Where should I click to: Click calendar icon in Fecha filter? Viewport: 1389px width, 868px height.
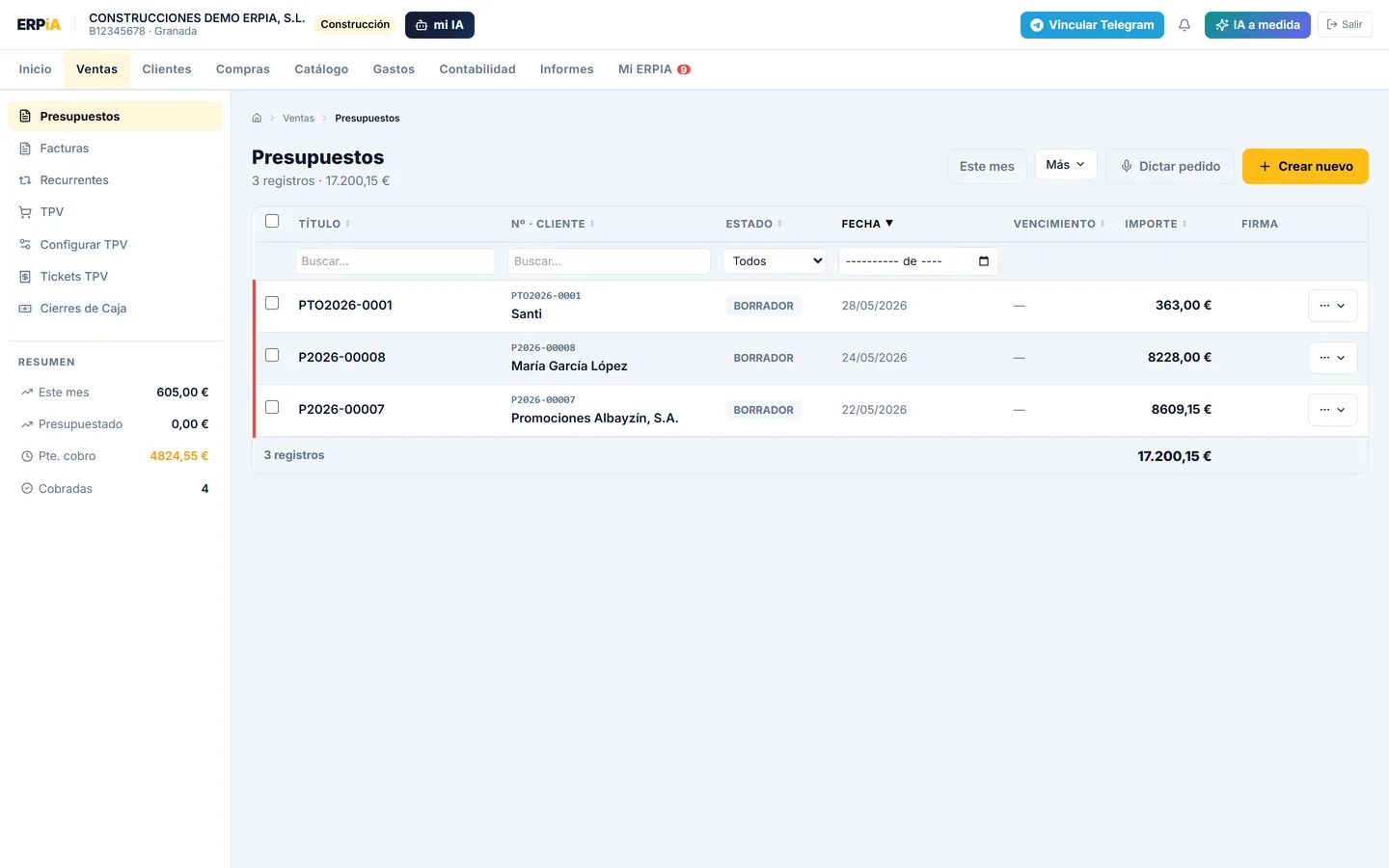coord(984,261)
